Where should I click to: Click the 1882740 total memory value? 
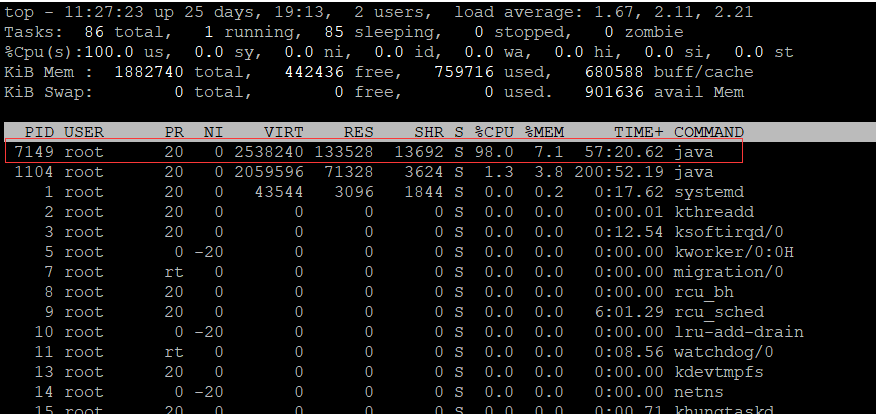pyautogui.click(x=149, y=73)
